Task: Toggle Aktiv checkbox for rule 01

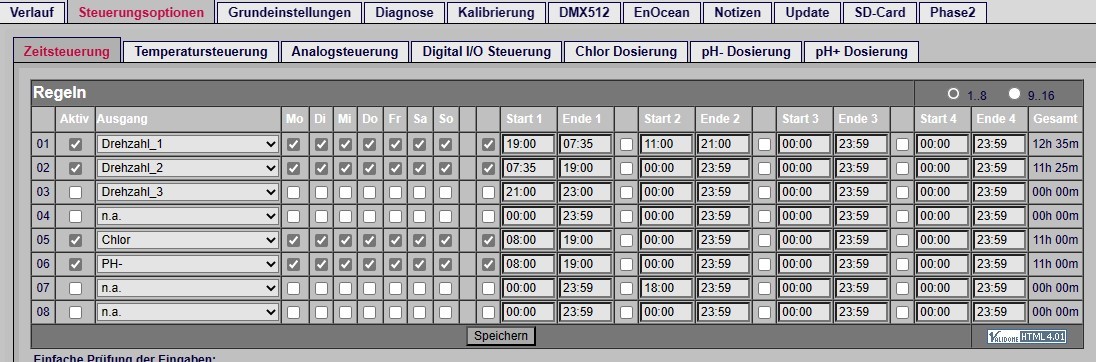Action: 75,144
